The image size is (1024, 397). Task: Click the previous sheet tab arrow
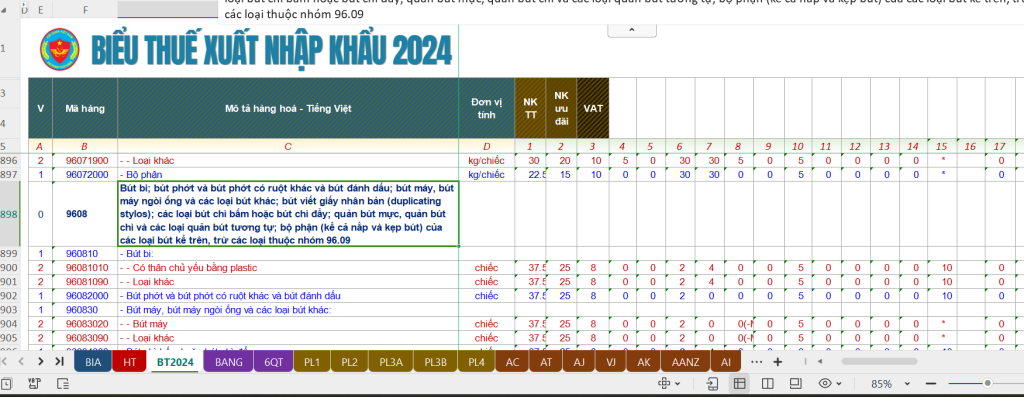pos(21,361)
